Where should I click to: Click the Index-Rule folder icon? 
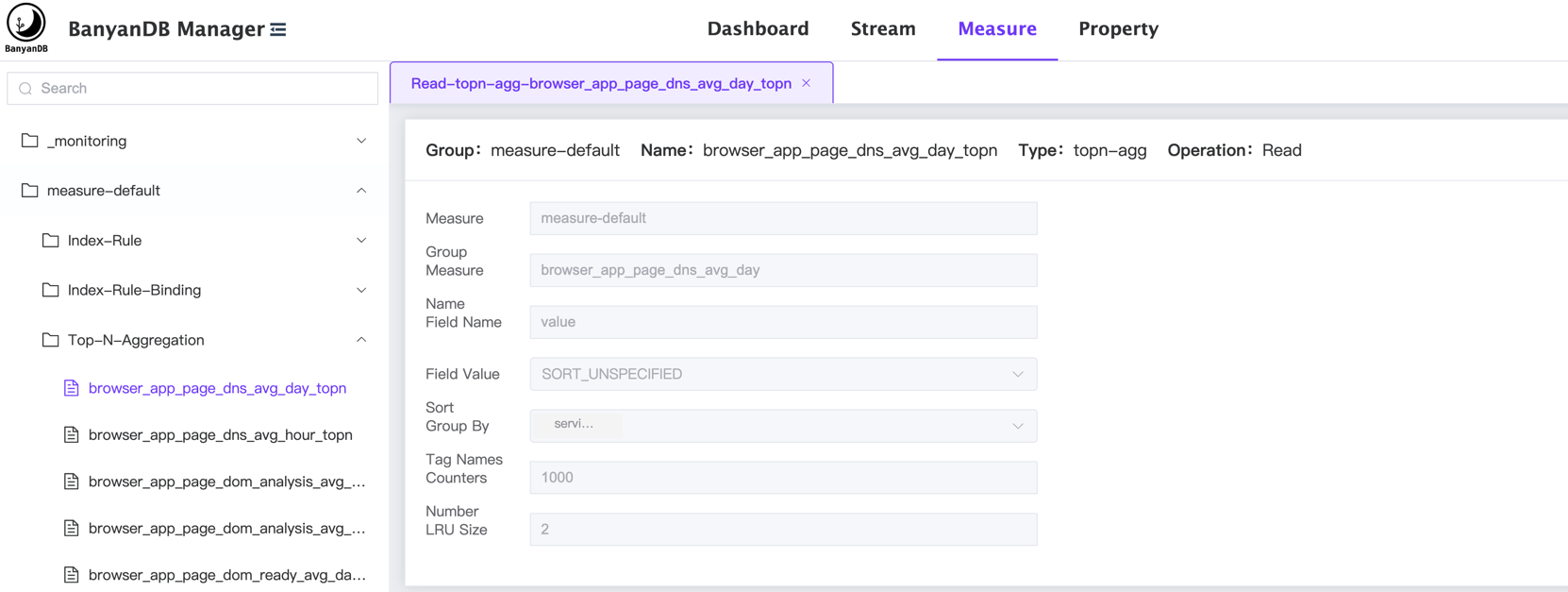[x=51, y=241]
